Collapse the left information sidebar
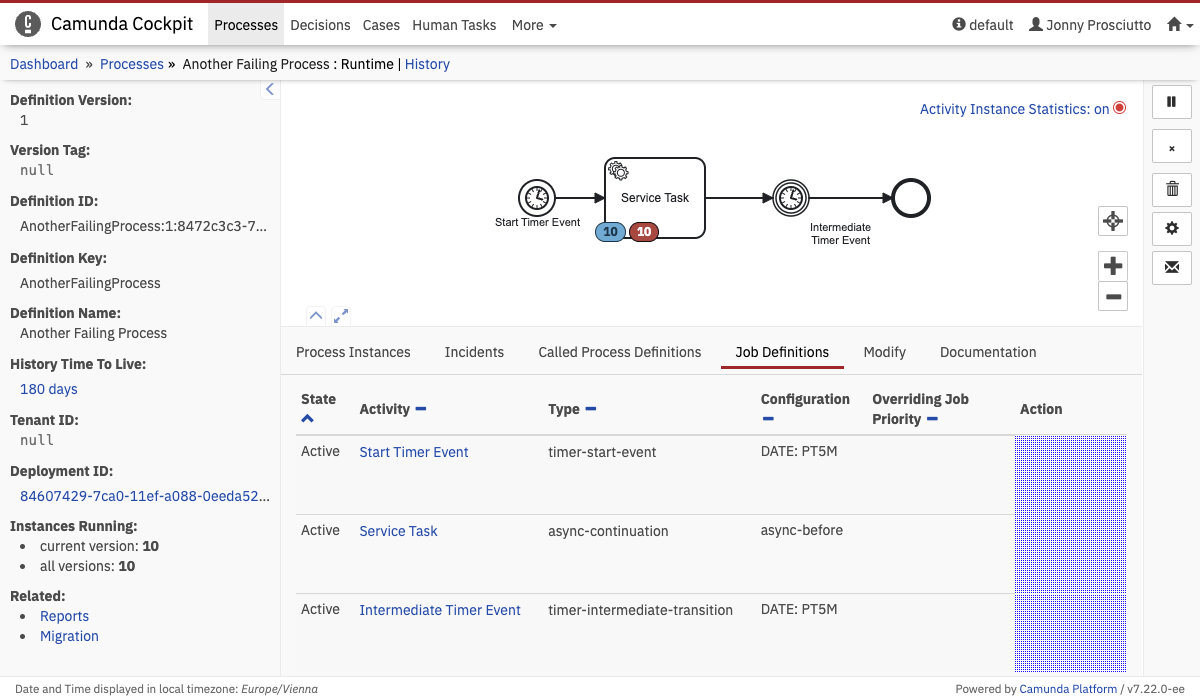The height and width of the screenshot is (700, 1200). 269,90
